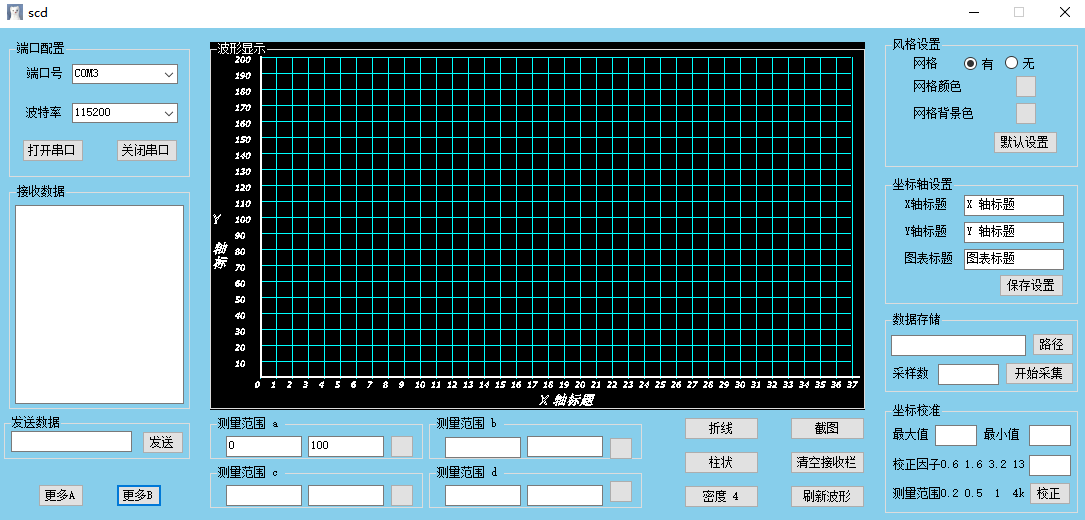This screenshot has height=520, width=1085.
Task: Click the 密度 4 button
Action: click(721, 496)
